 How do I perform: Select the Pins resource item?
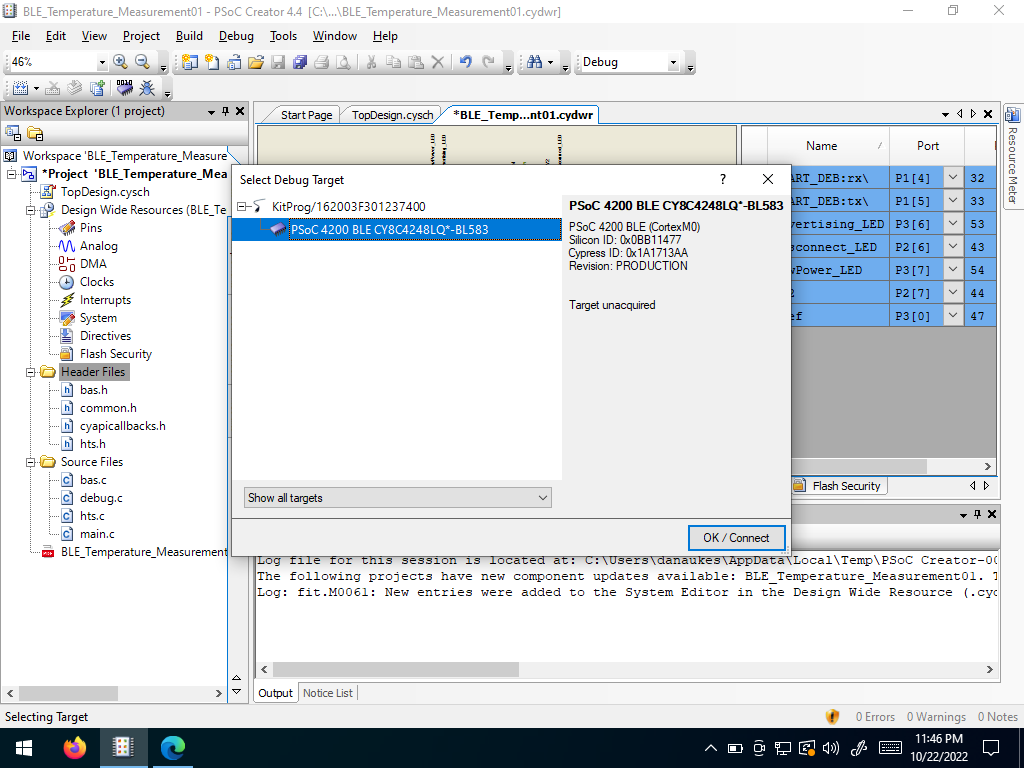tap(91, 228)
